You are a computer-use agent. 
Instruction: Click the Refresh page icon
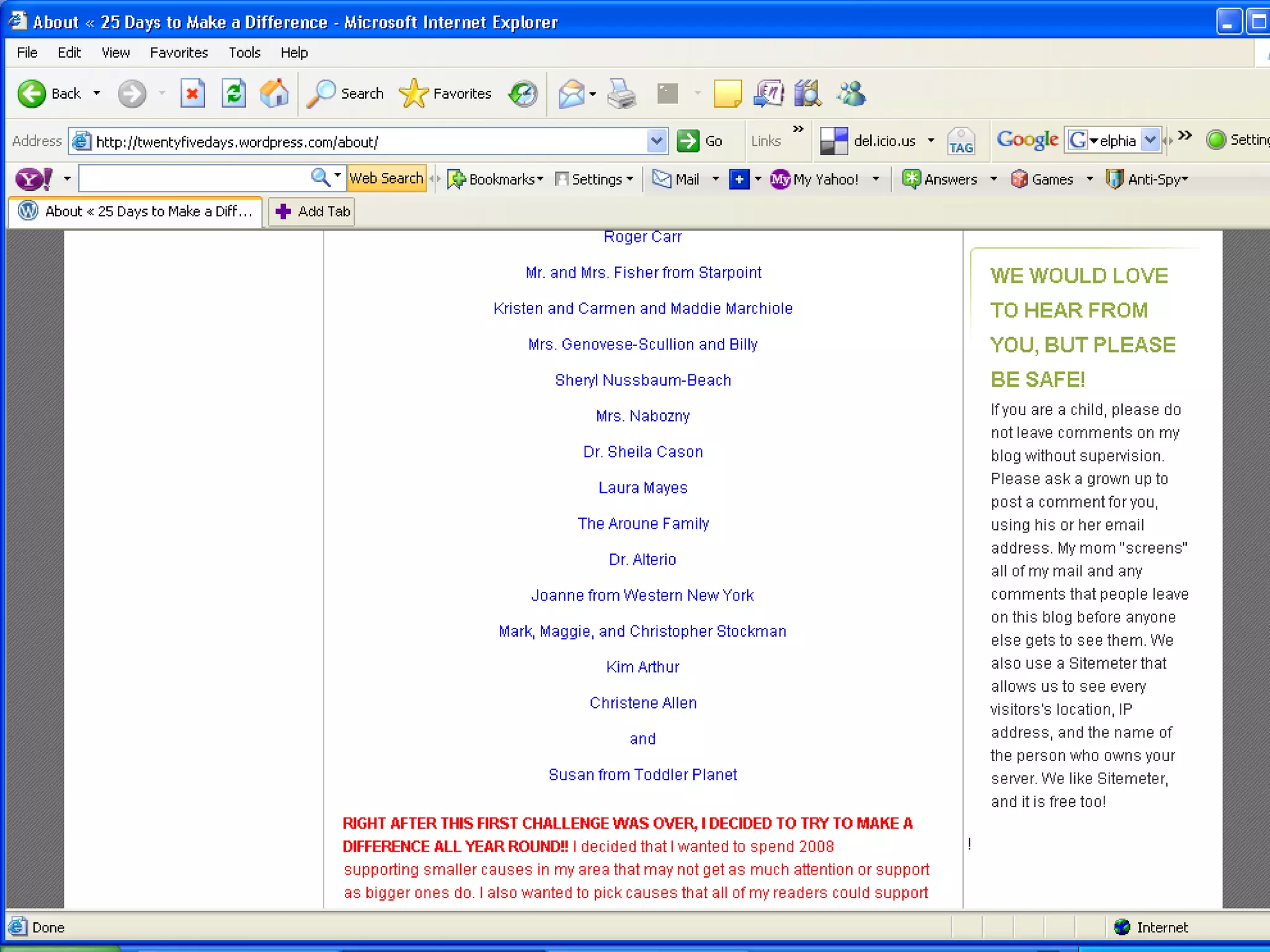pyautogui.click(x=234, y=94)
